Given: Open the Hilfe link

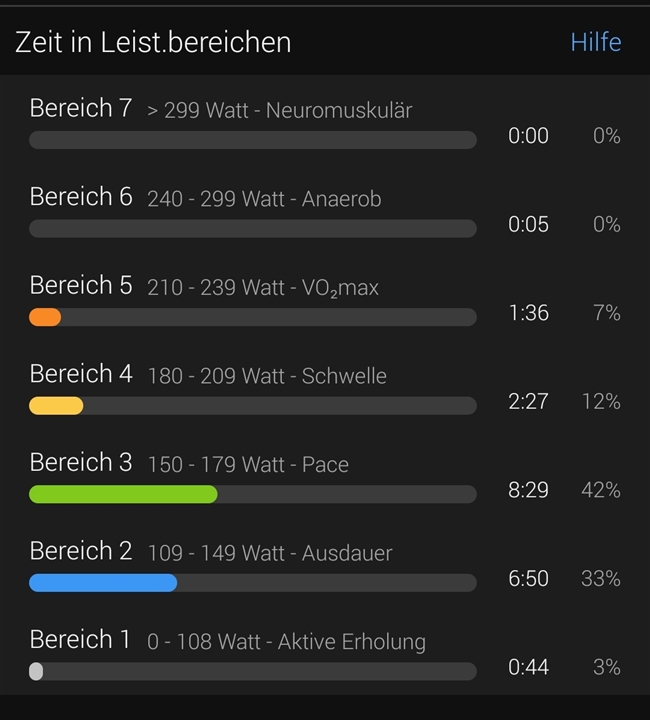Looking at the screenshot, I should point(595,42).
